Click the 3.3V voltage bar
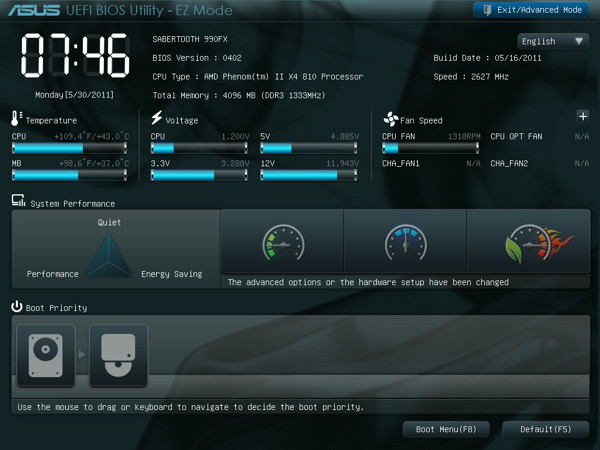This screenshot has width=600, height=450. 199,175
